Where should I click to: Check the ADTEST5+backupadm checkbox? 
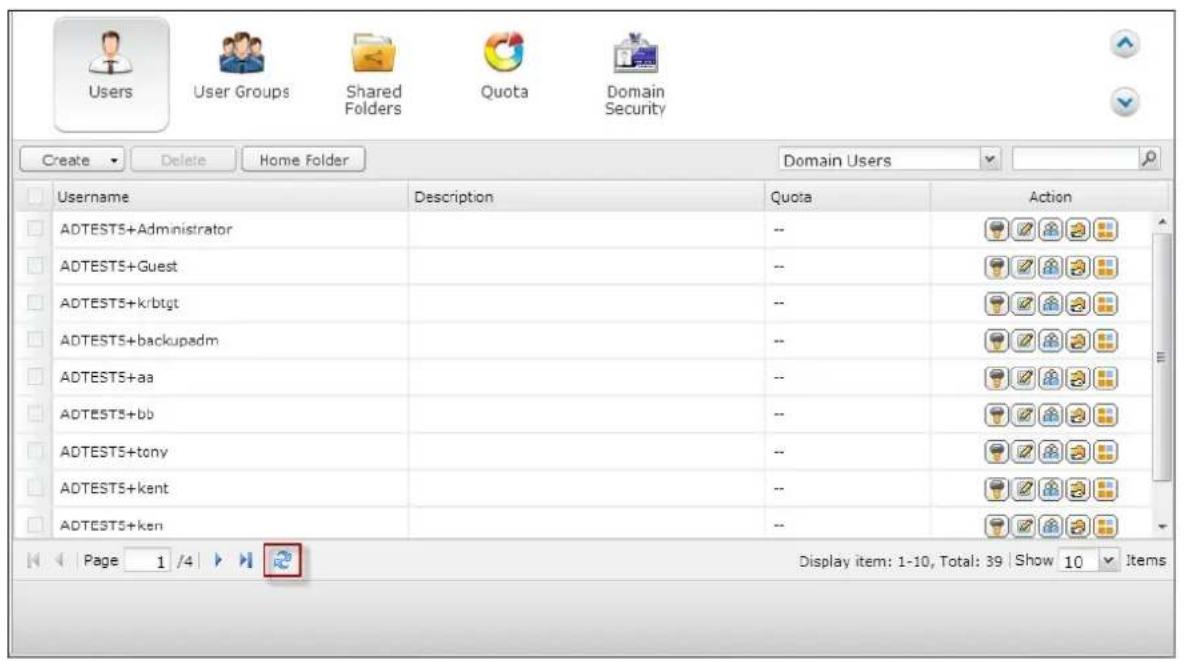click(35, 340)
